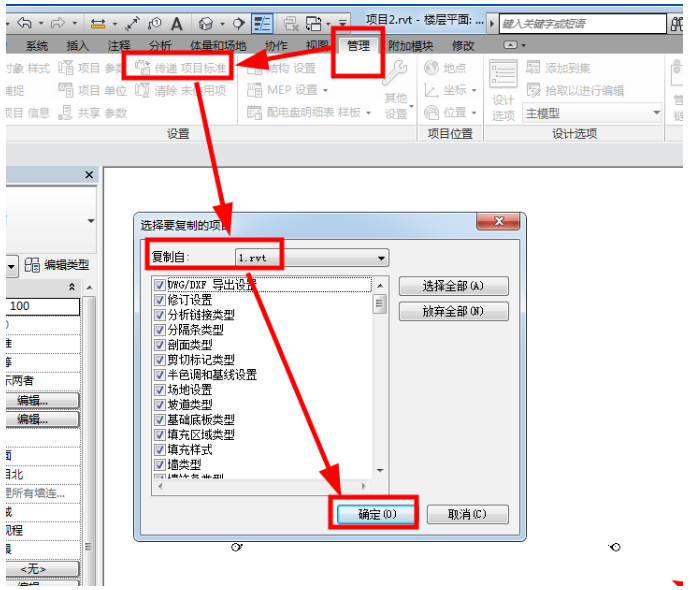Click the keyword search input field
Screen dimensions: 694x590
pos(583,23)
